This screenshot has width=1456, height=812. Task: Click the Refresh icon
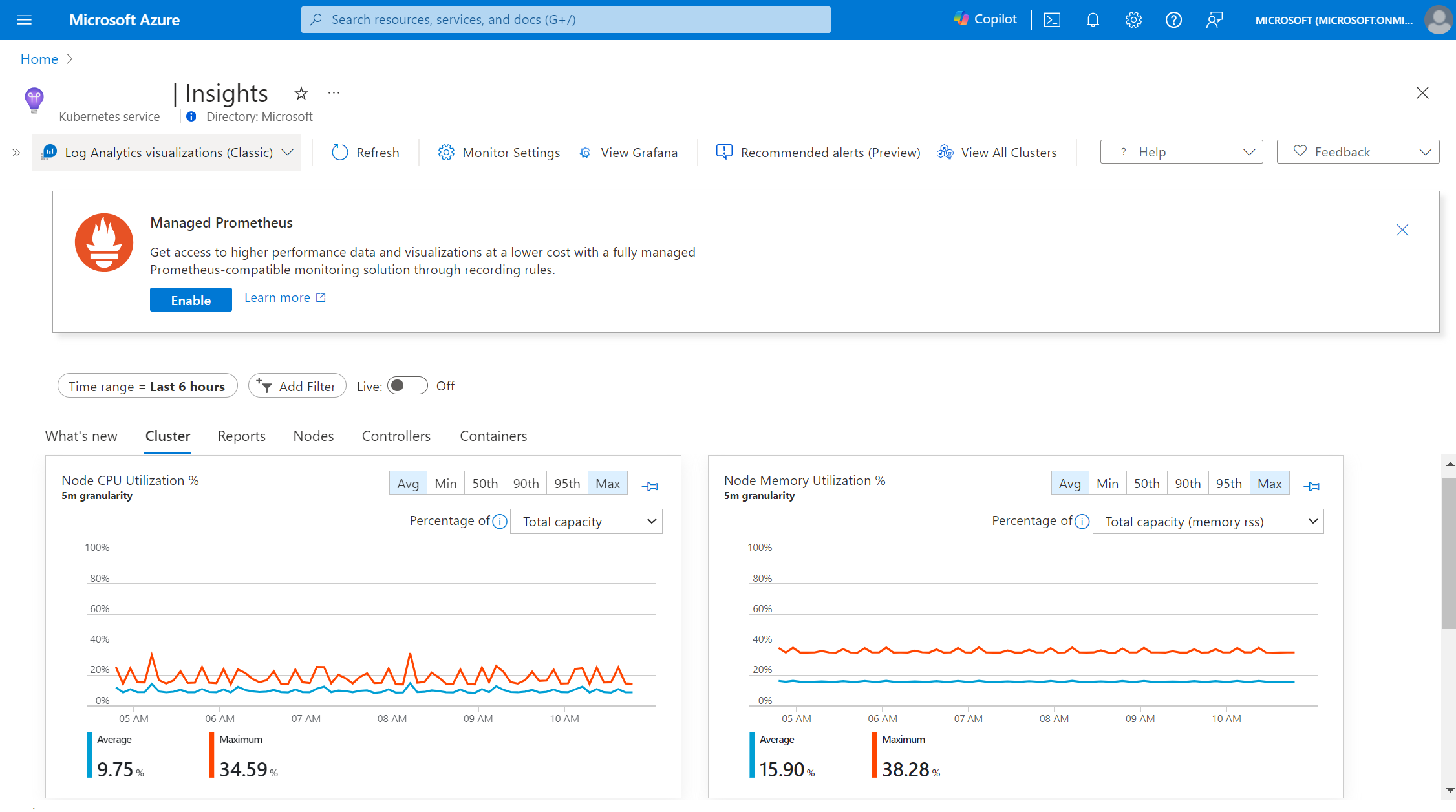[340, 151]
